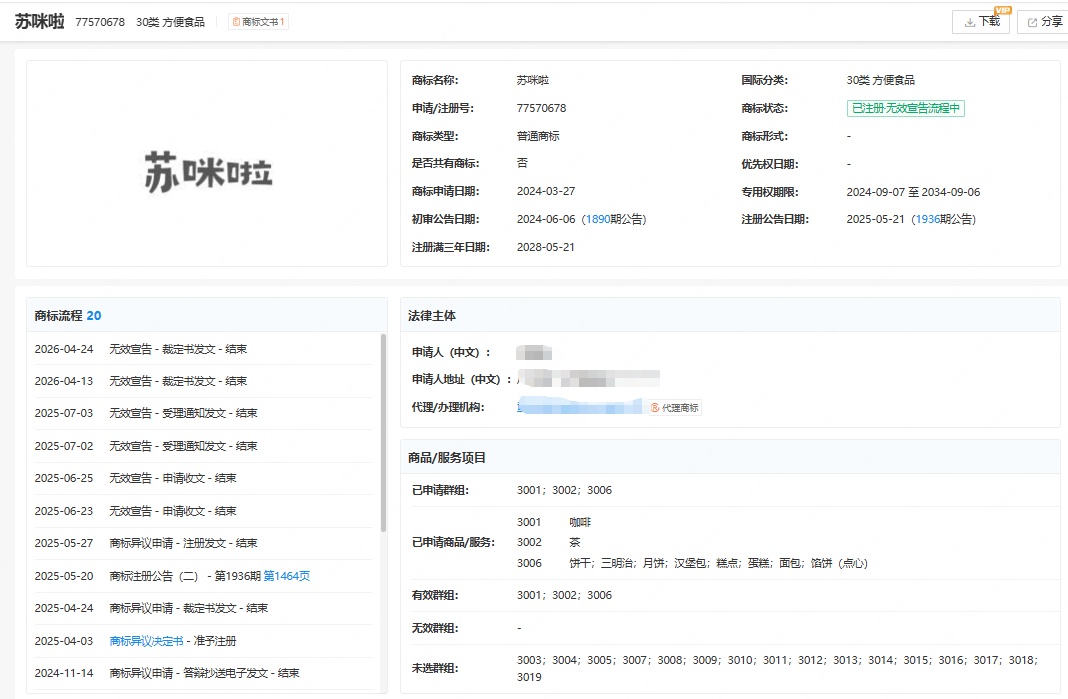Select the 2025-06-25 申请收文 row

[x=203, y=478]
